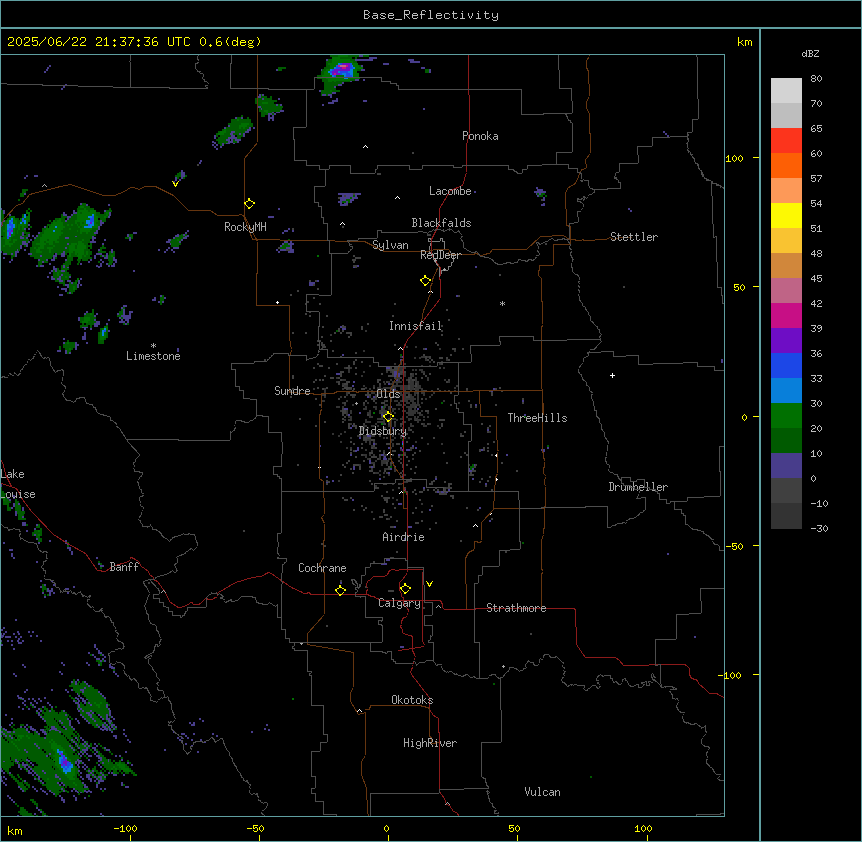Select the Airdrie city label
This screenshot has width=862, height=842.
(x=403, y=537)
